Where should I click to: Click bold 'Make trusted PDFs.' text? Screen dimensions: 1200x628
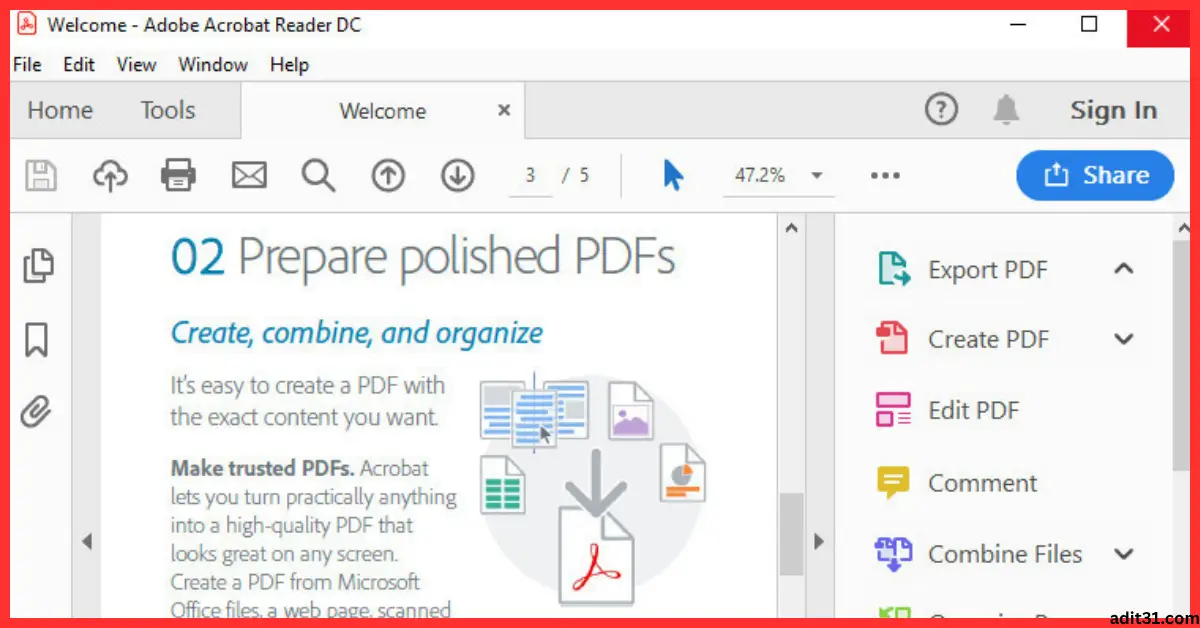(262, 468)
